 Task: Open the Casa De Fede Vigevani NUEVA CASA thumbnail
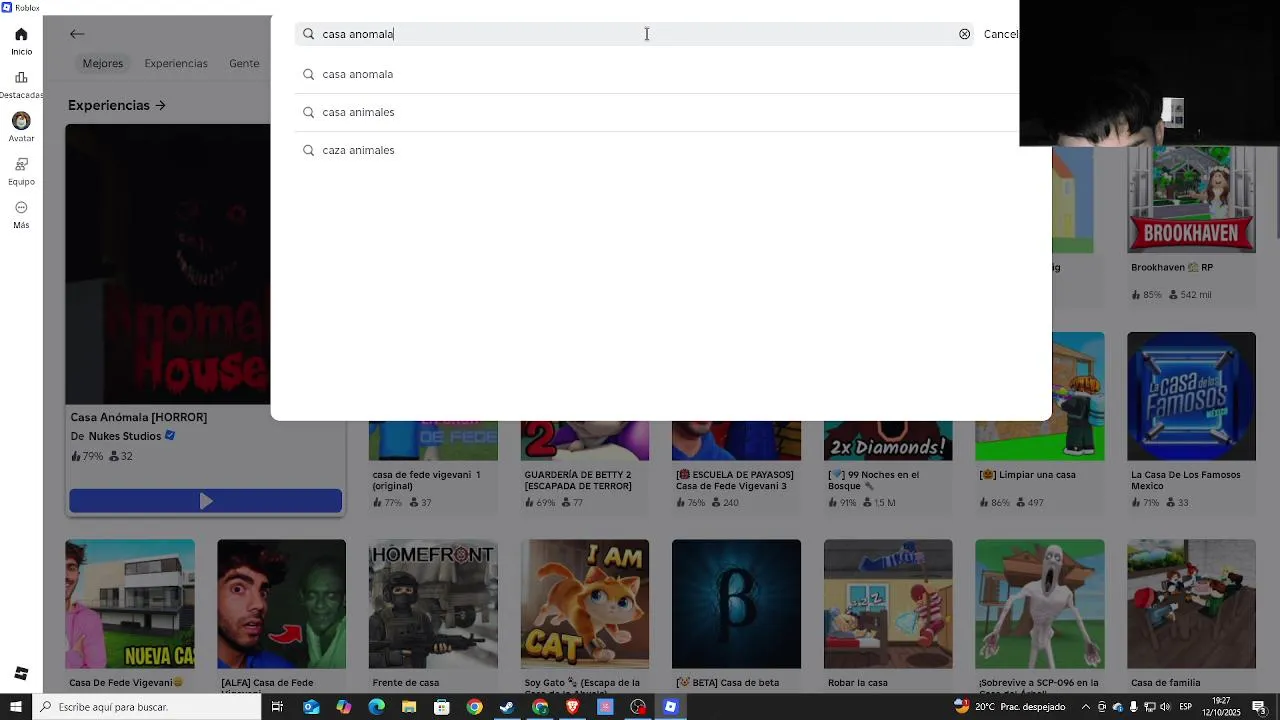(x=130, y=604)
